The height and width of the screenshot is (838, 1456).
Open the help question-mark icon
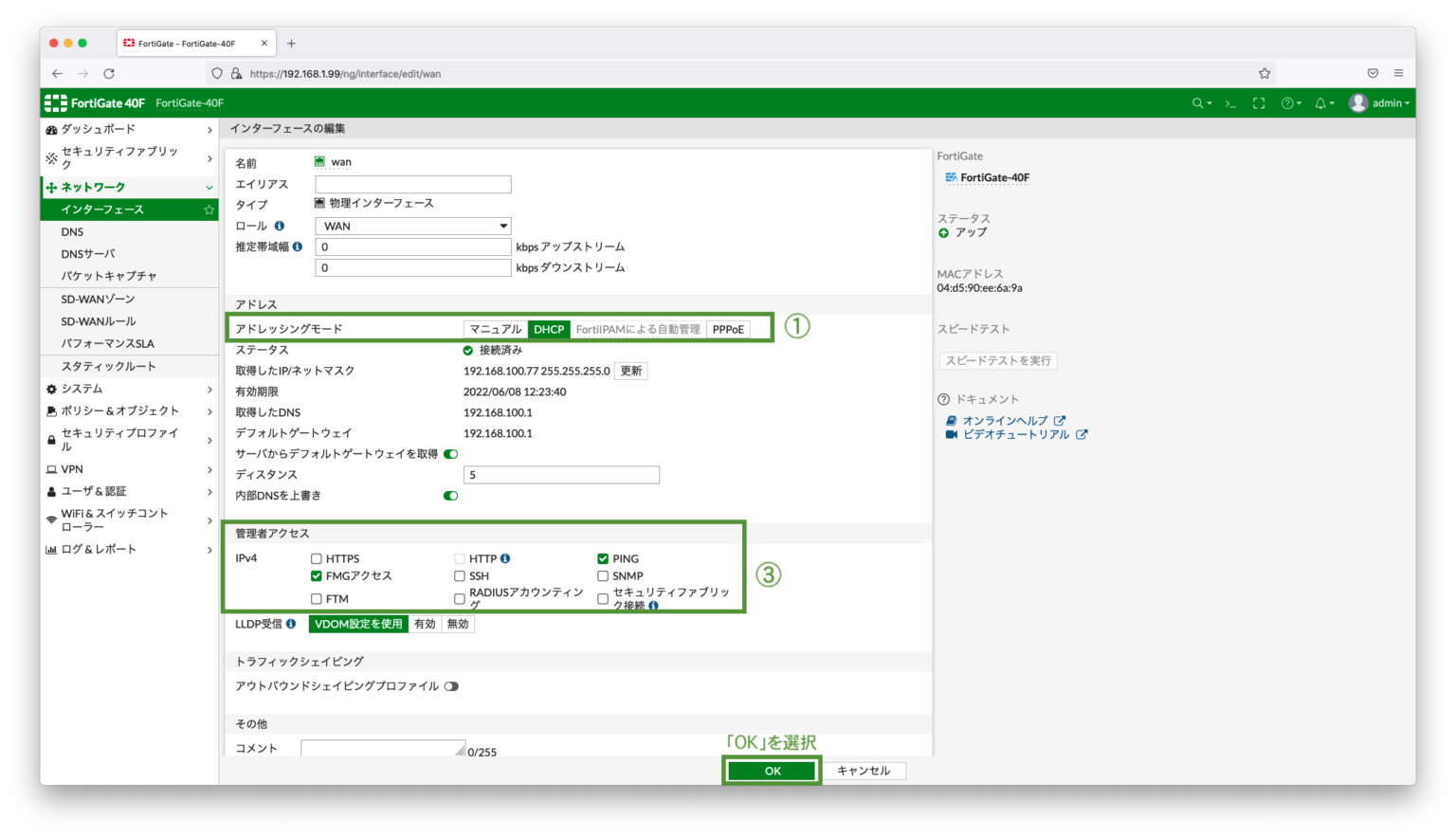coord(1287,102)
